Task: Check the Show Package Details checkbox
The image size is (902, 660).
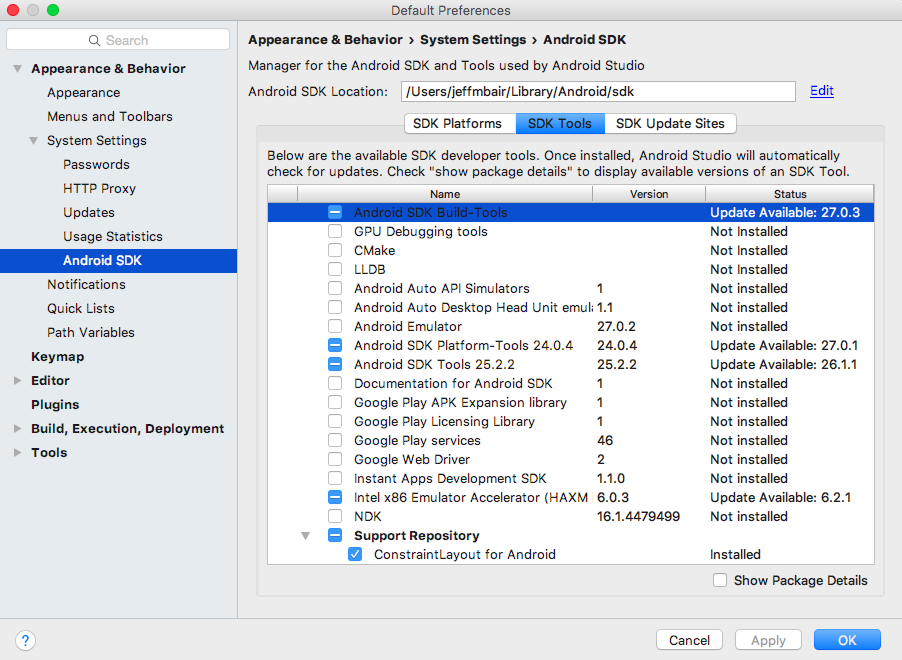Action: coord(720,580)
